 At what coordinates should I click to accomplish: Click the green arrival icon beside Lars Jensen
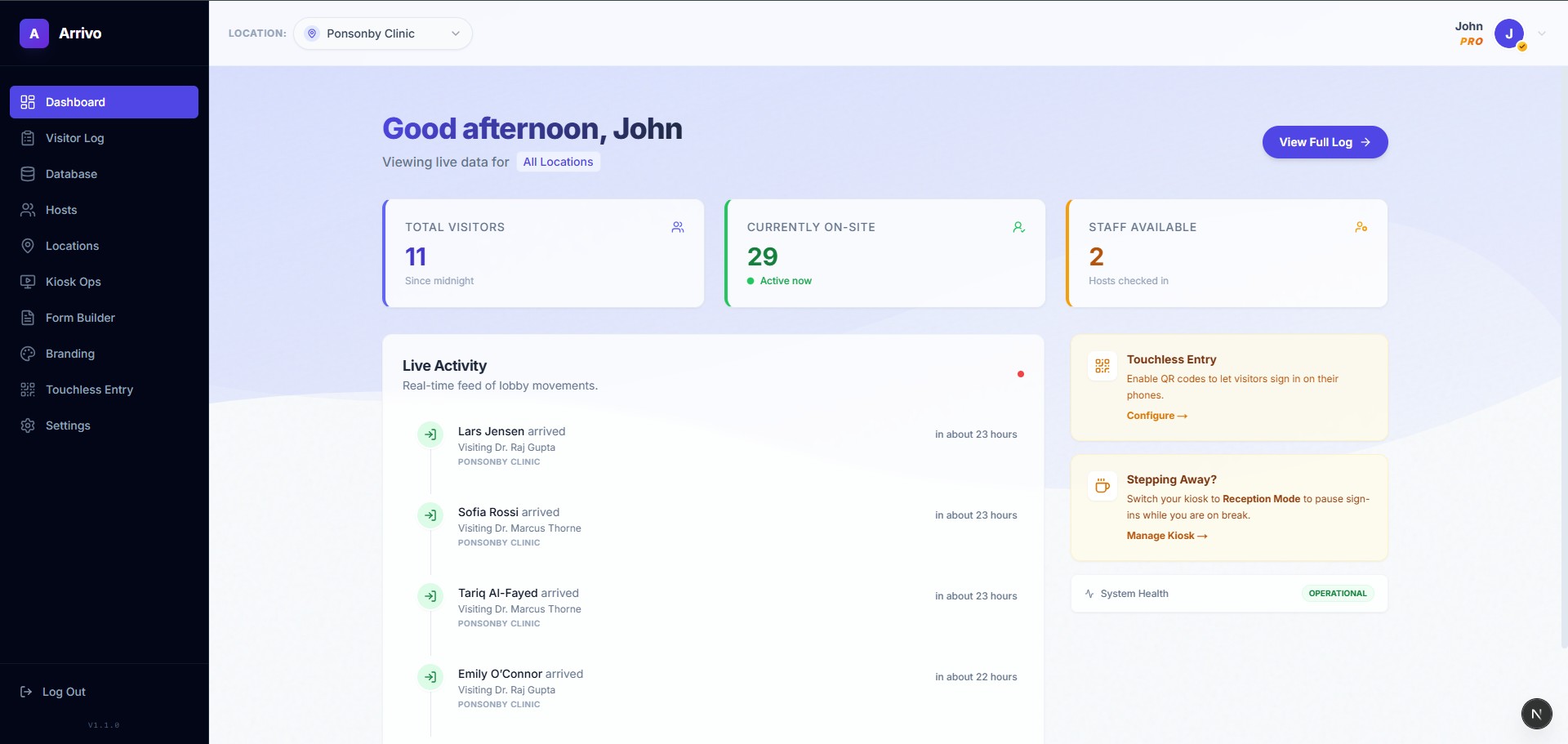coord(430,434)
